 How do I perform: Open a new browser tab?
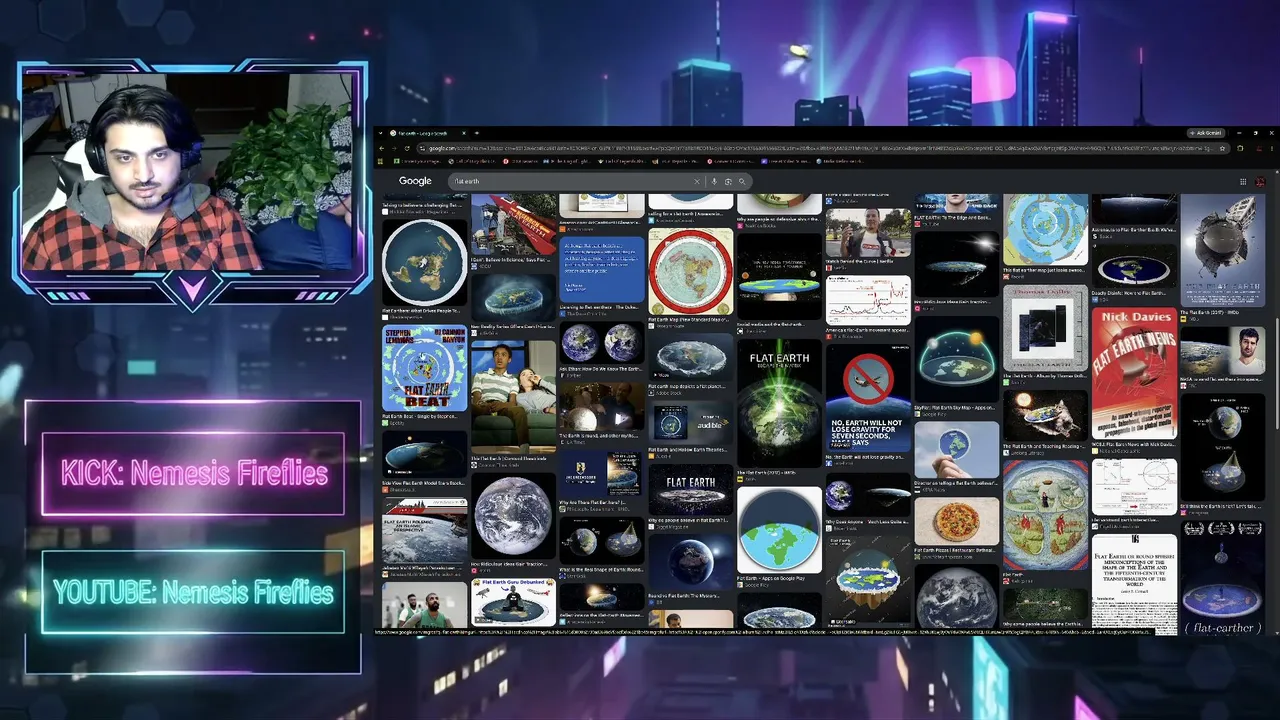(x=477, y=133)
